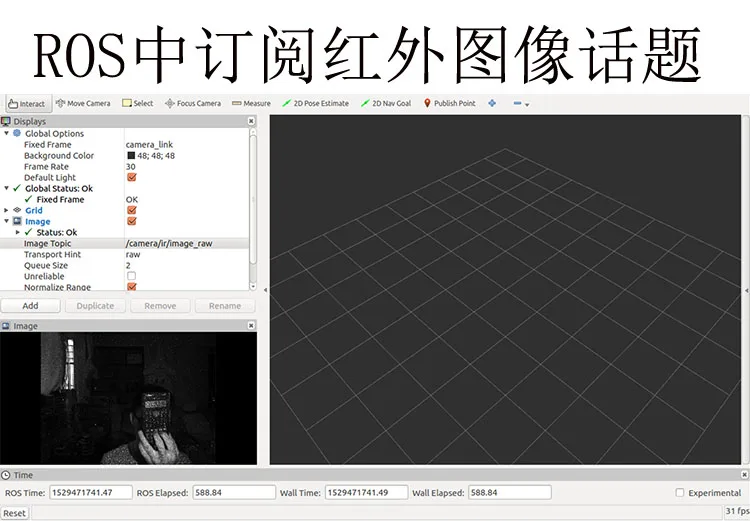This screenshot has height=521, width=750.
Task: Click the blue plus add-tool icon
Action: [492, 103]
